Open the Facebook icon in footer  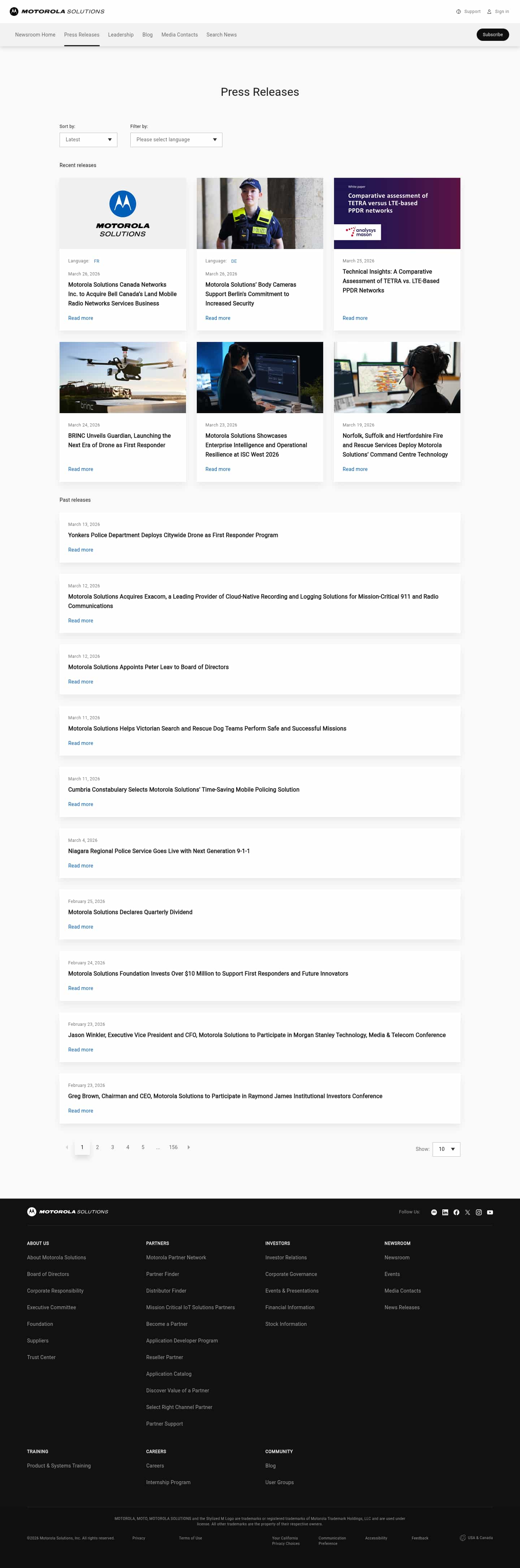click(x=456, y=1213)
